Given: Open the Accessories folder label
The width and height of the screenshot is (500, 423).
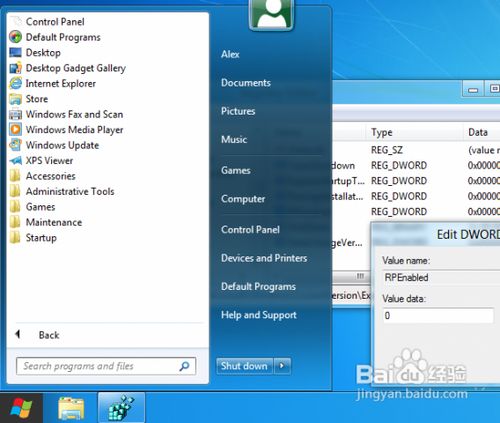Looking at the screenshot, I should [x=51, y=176].
